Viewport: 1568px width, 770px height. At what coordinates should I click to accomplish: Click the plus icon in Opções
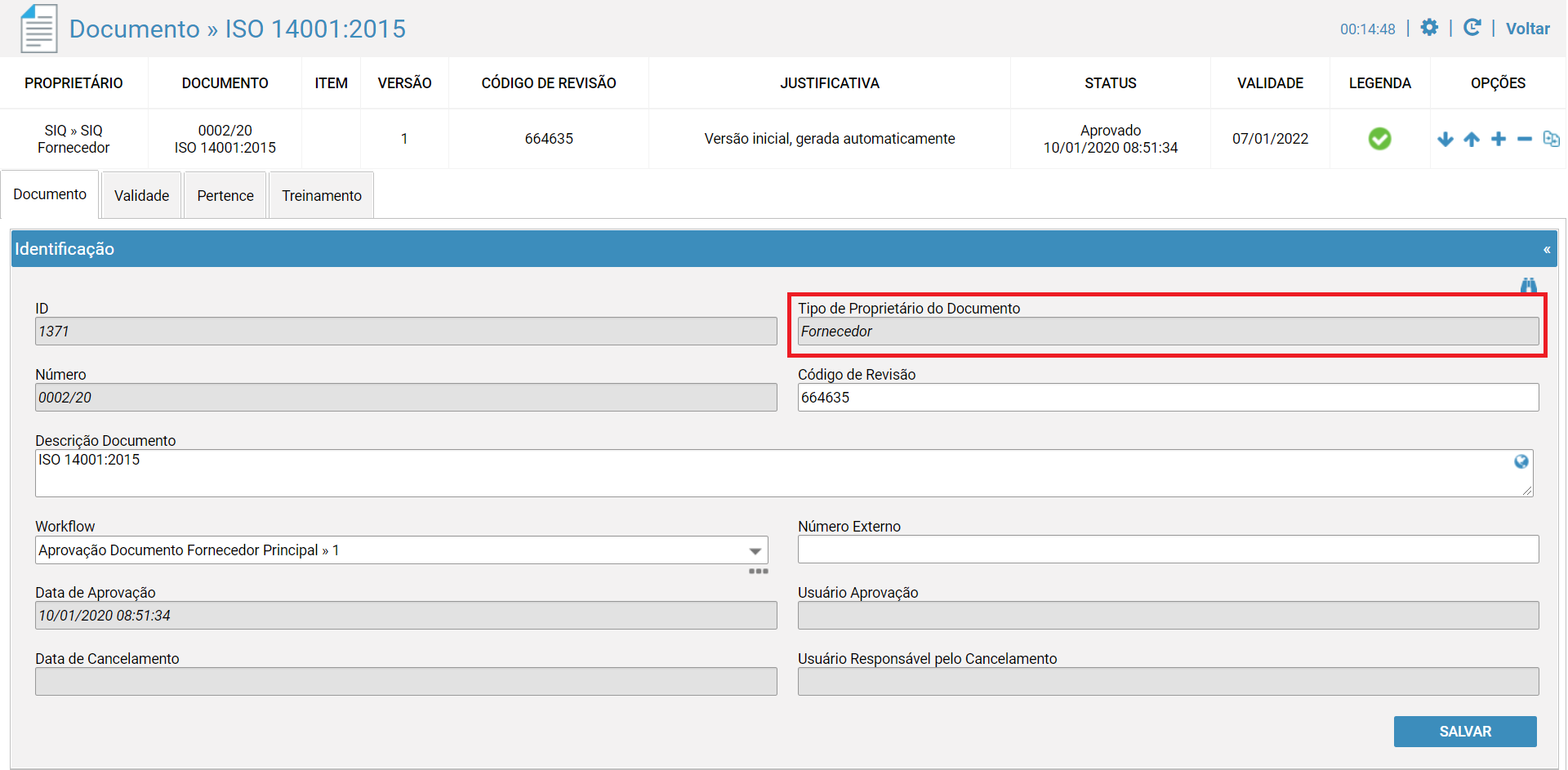(x=1498, y=139)
